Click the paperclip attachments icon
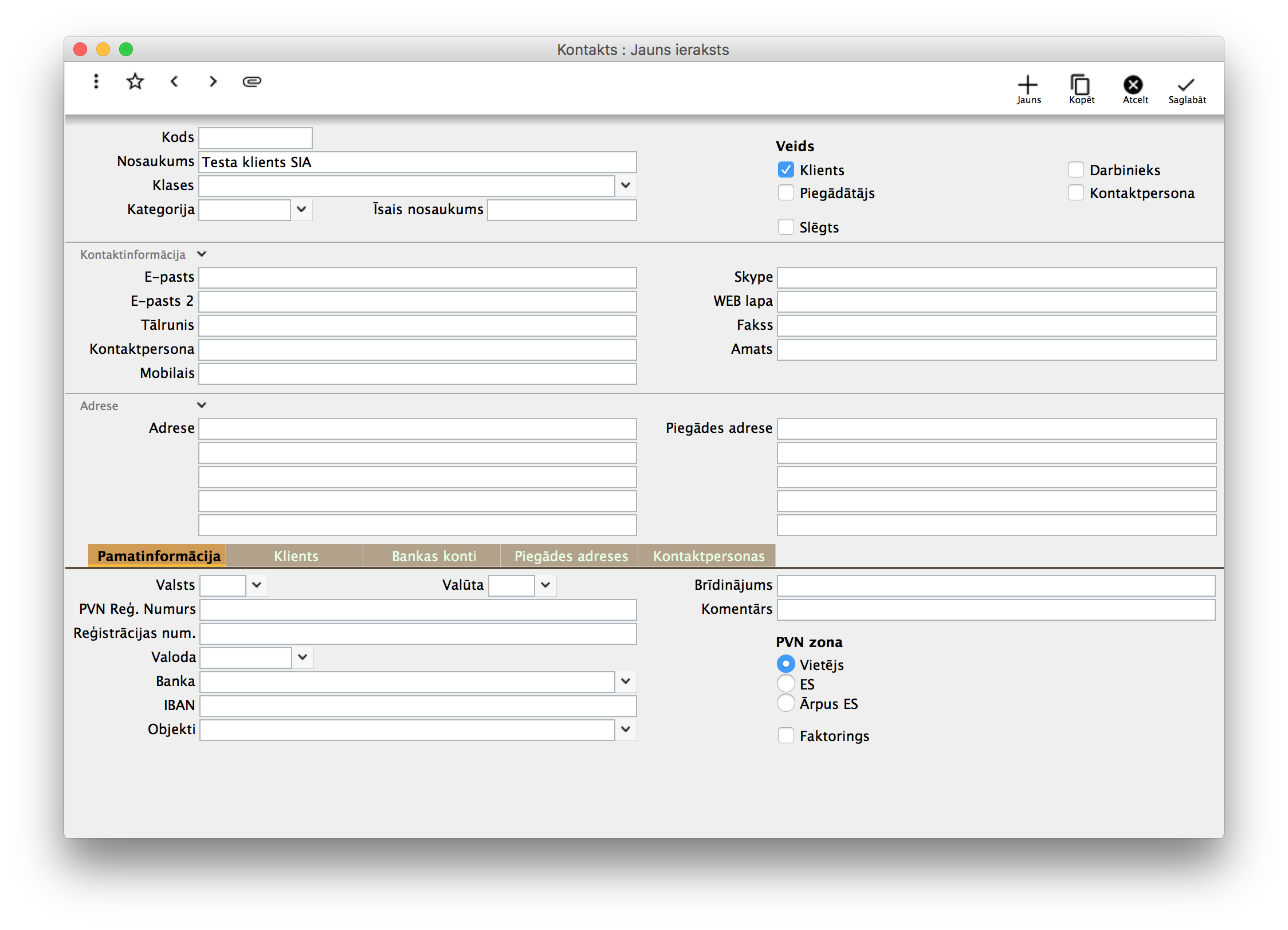This screenshot has height=930, width=1288. point(252,81)
